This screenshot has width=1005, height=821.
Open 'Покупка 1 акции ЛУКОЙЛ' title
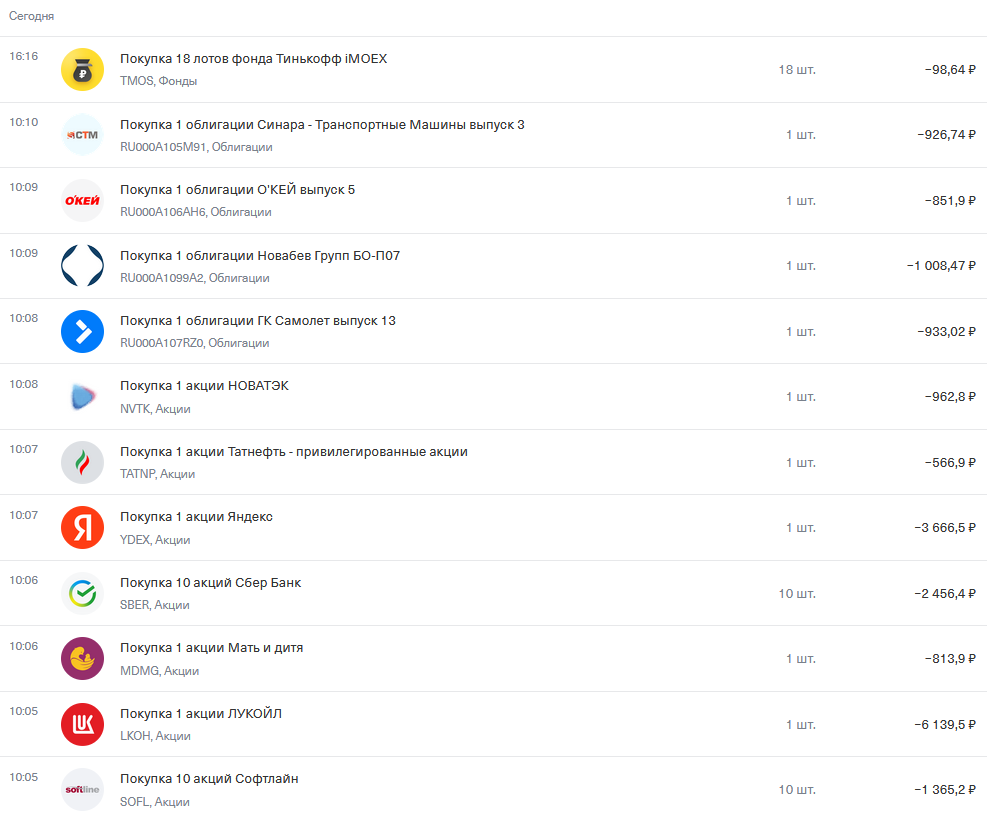[201, 714]
